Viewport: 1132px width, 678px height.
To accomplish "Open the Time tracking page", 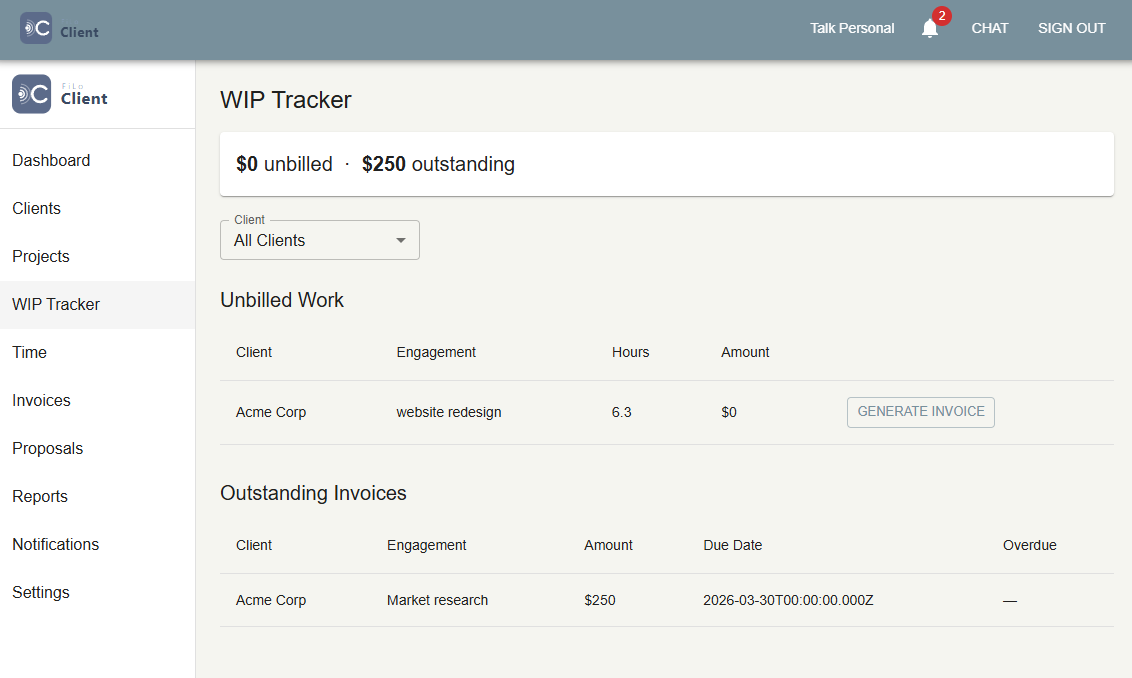I will pos(29,352).
